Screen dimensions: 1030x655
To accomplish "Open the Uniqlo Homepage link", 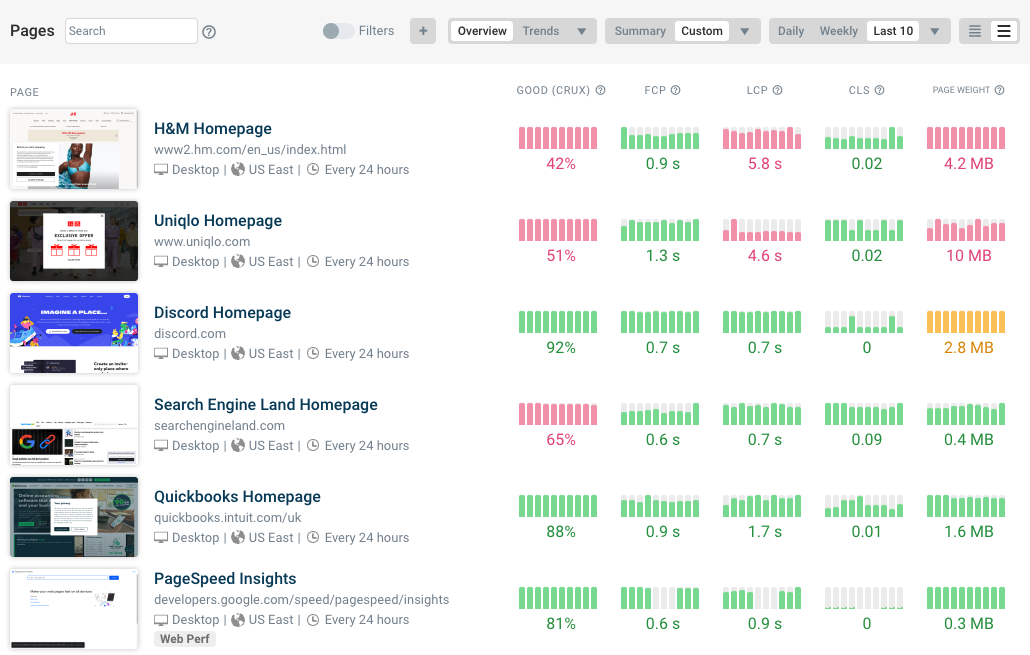I will pos(218,221).
